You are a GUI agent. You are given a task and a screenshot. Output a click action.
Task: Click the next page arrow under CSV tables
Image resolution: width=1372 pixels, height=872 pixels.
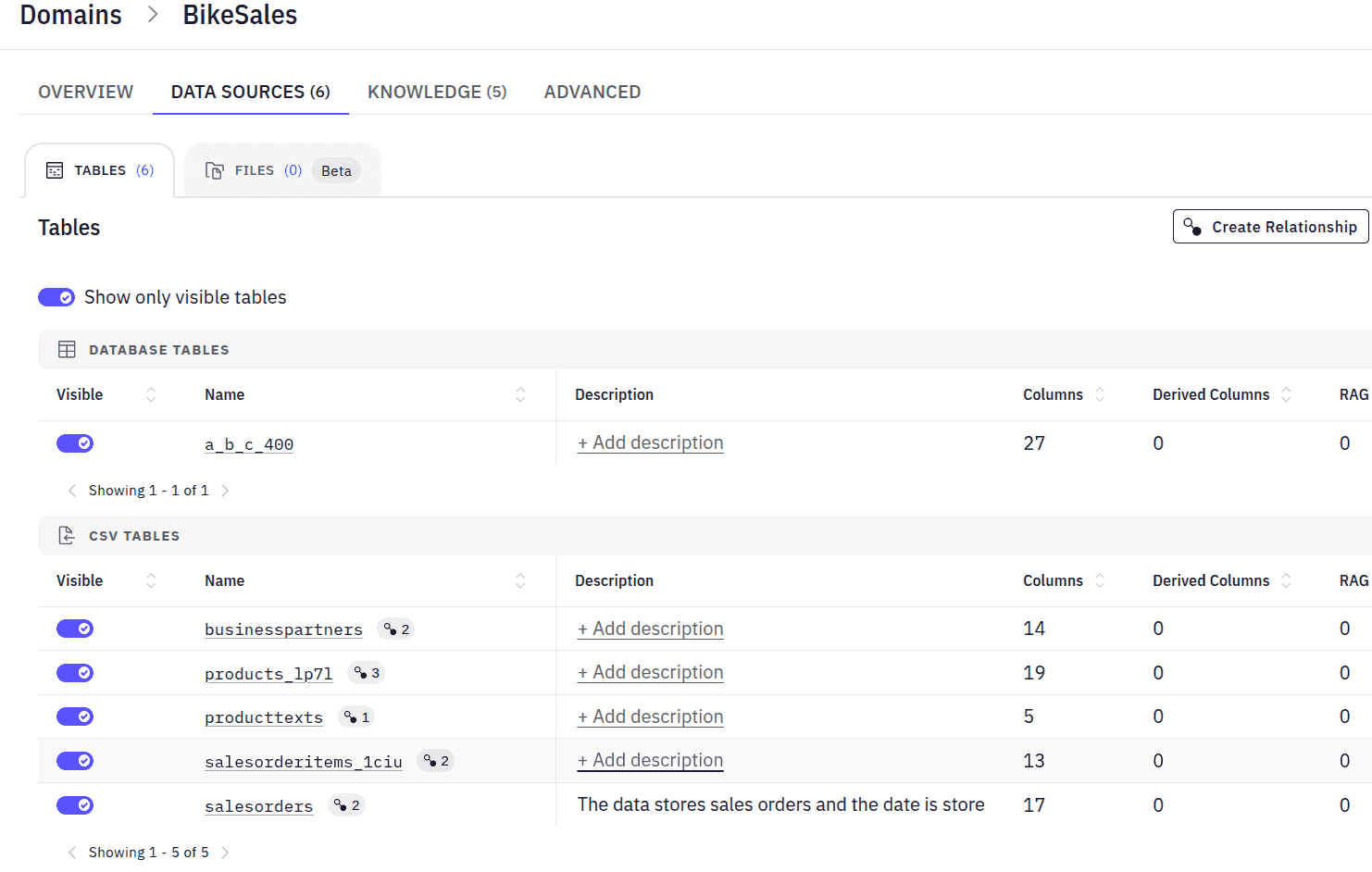tap(225, 852)
